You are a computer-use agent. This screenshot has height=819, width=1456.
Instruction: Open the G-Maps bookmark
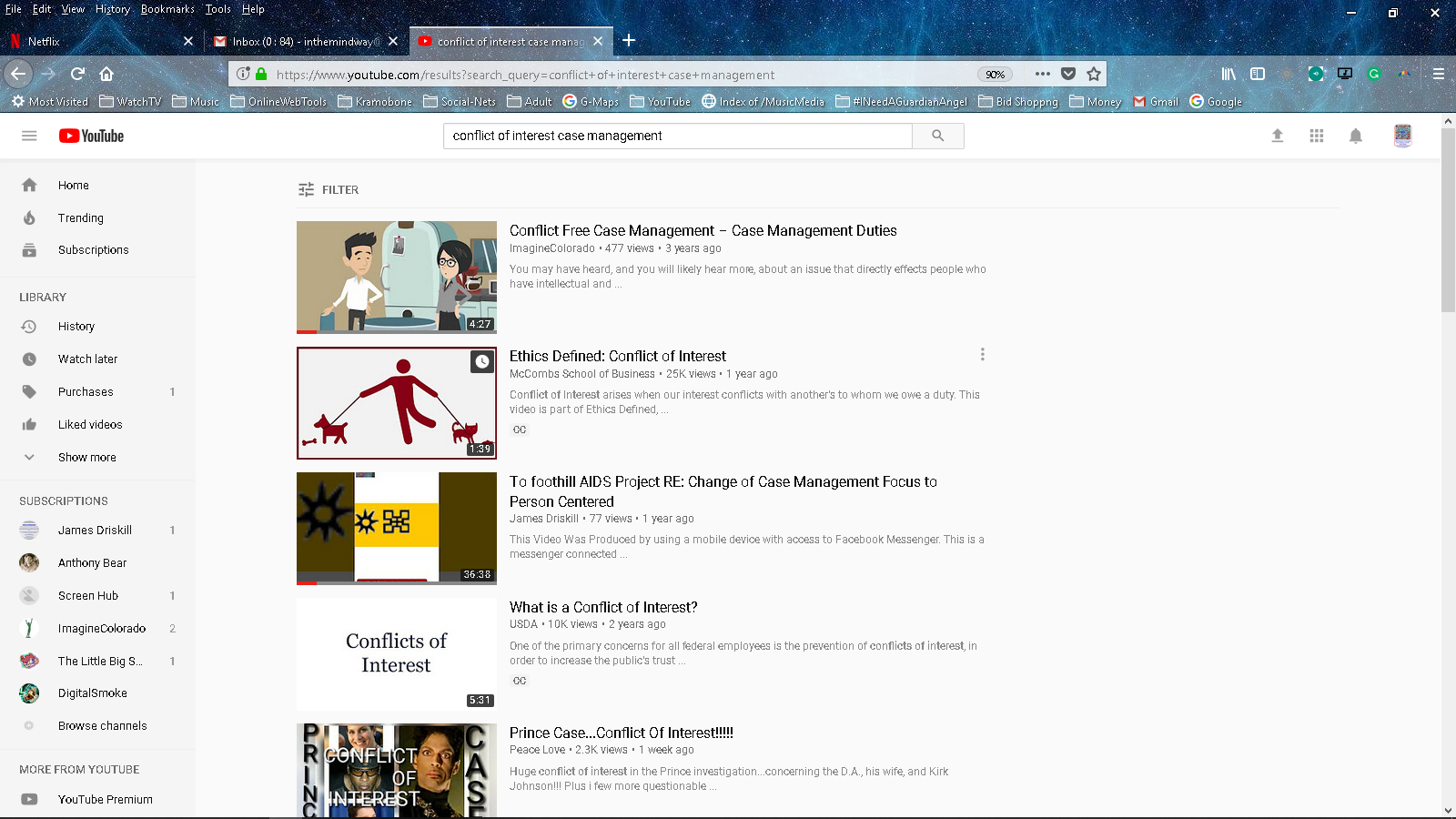591,102
